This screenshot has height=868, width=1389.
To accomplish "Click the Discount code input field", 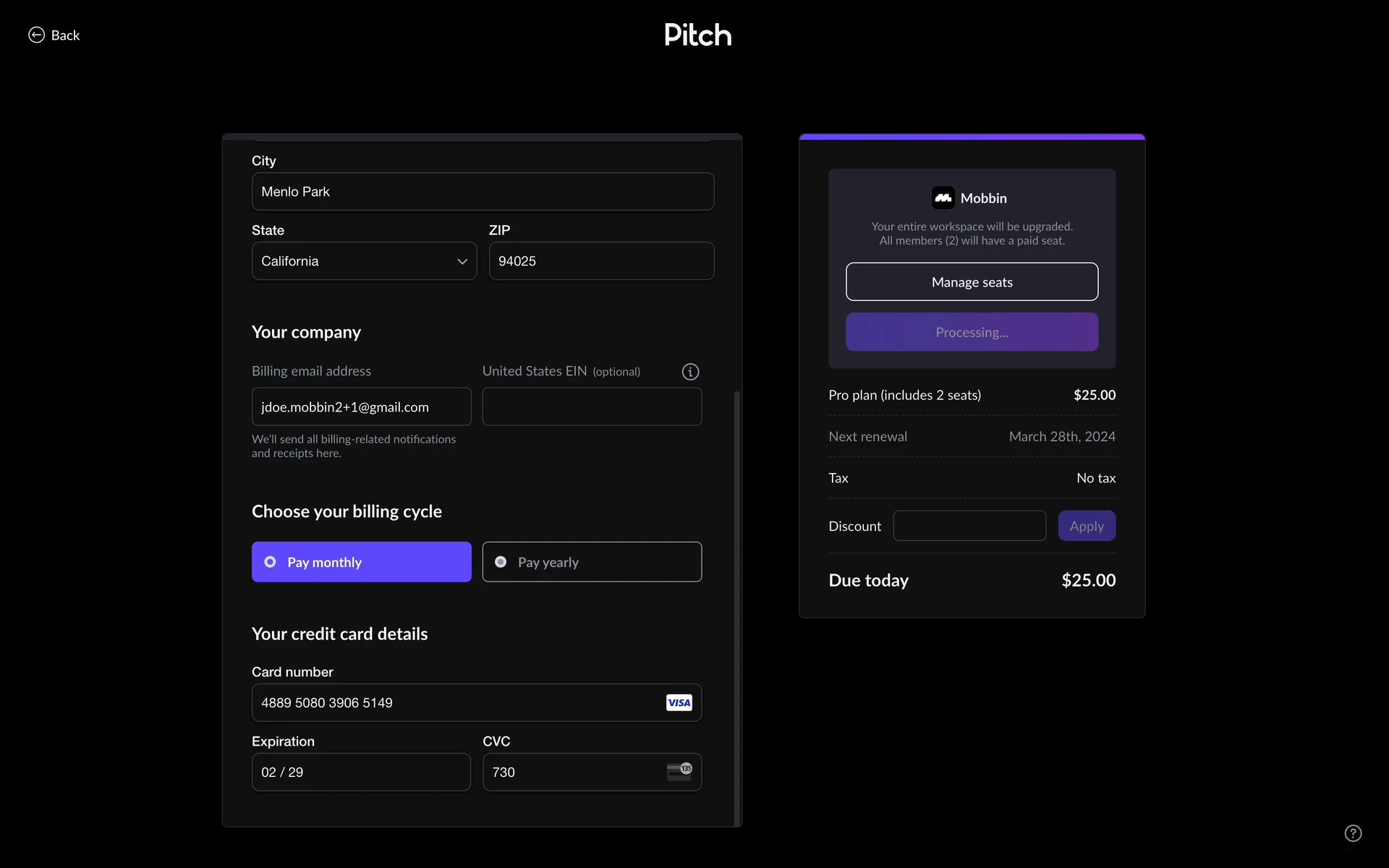I will pos(969,526).
